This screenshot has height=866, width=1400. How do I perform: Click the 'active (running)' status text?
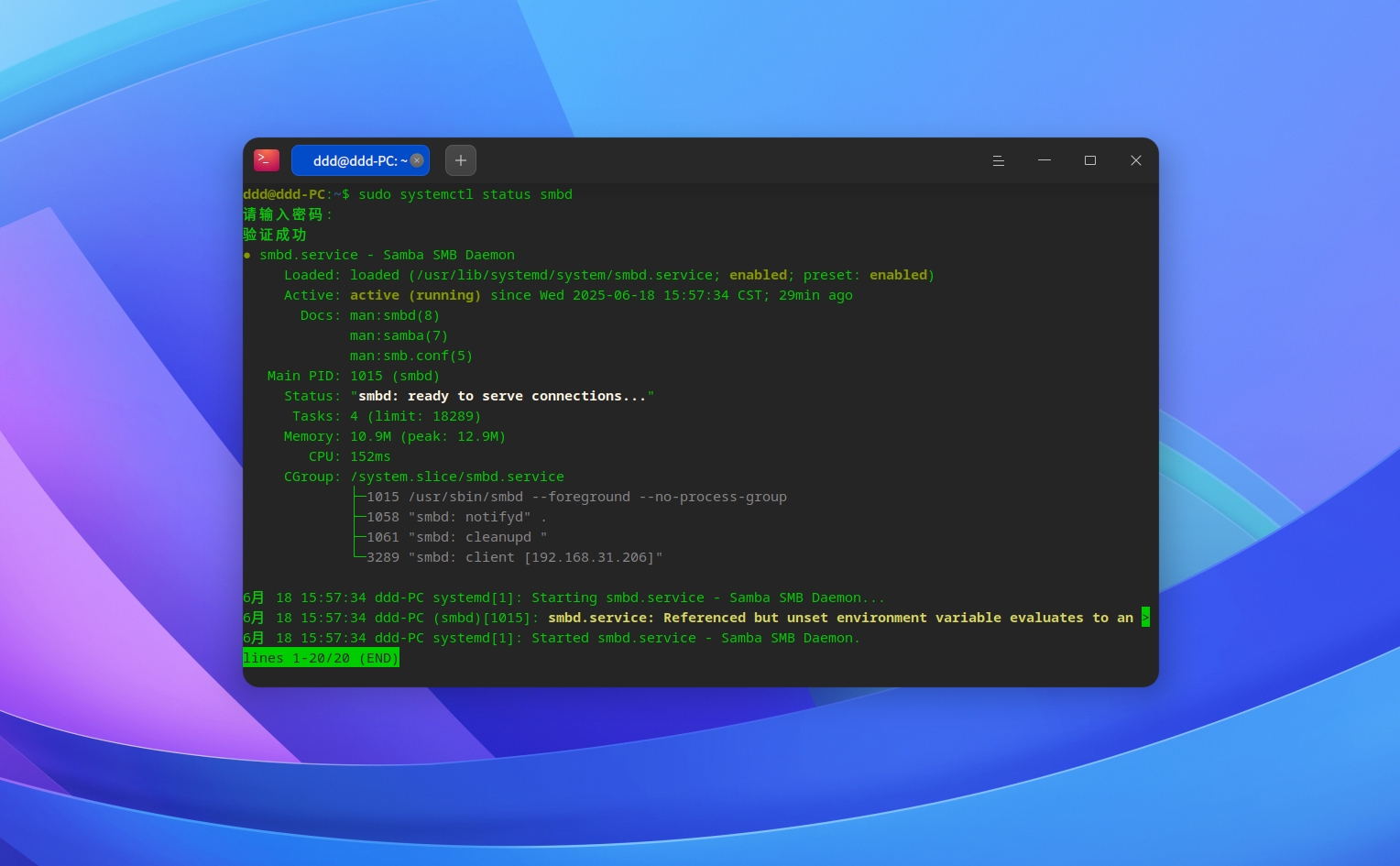[x=415, y=295]
